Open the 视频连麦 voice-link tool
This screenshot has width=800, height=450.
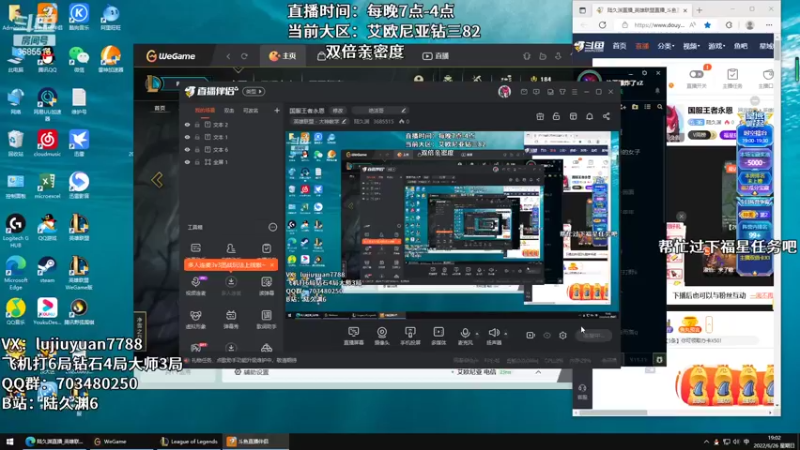coord(196,286)
